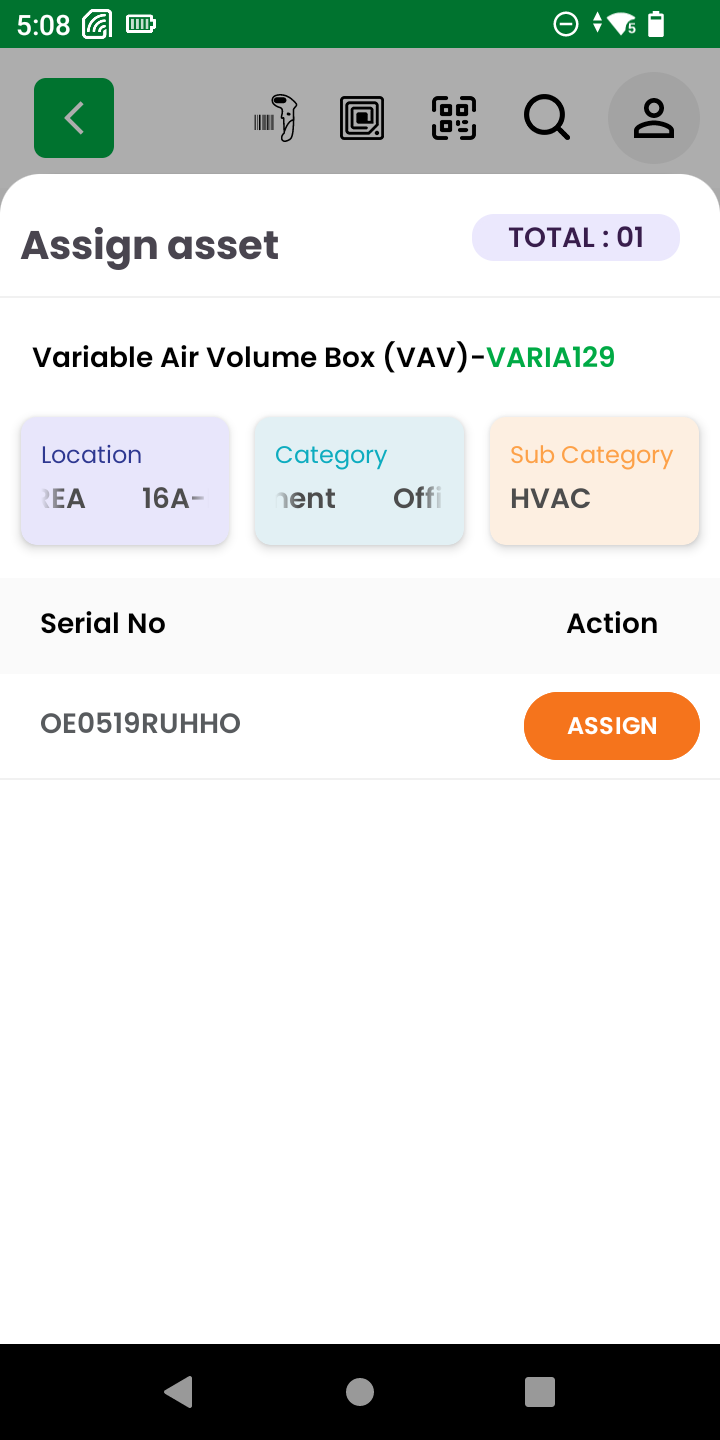Open the barcode scanner tool
The width and height of the screenshot is (720, 1440).
pyautogui.click(x=276, y=118)
